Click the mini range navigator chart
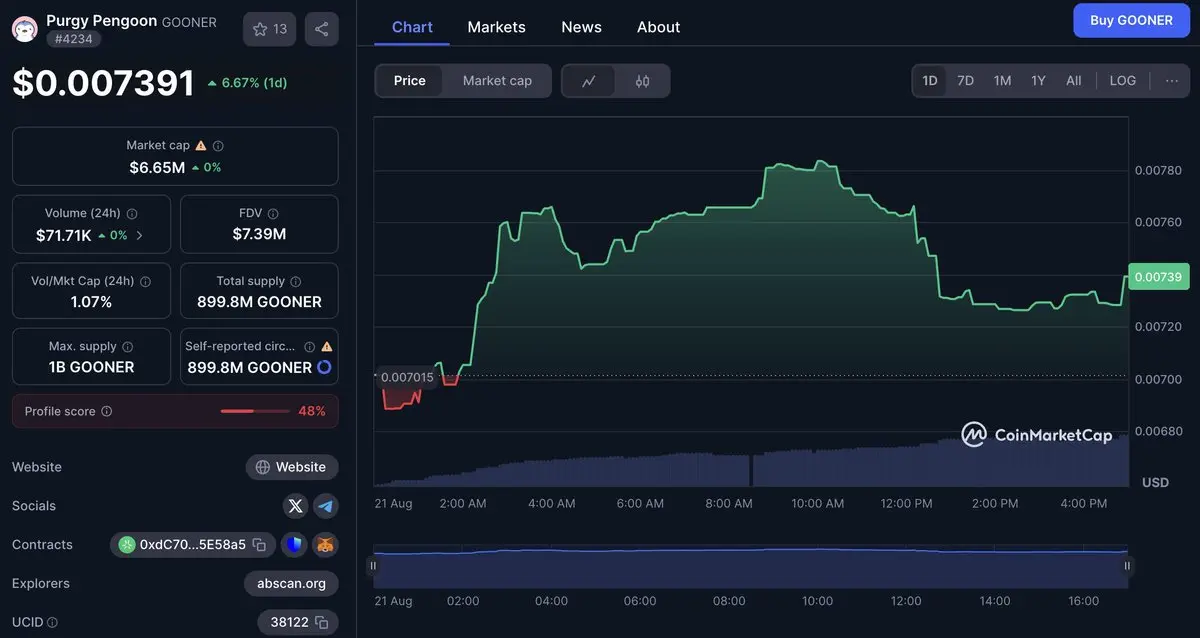The height and width of the screenshot is (638, 1200). (x=750, y=566)
